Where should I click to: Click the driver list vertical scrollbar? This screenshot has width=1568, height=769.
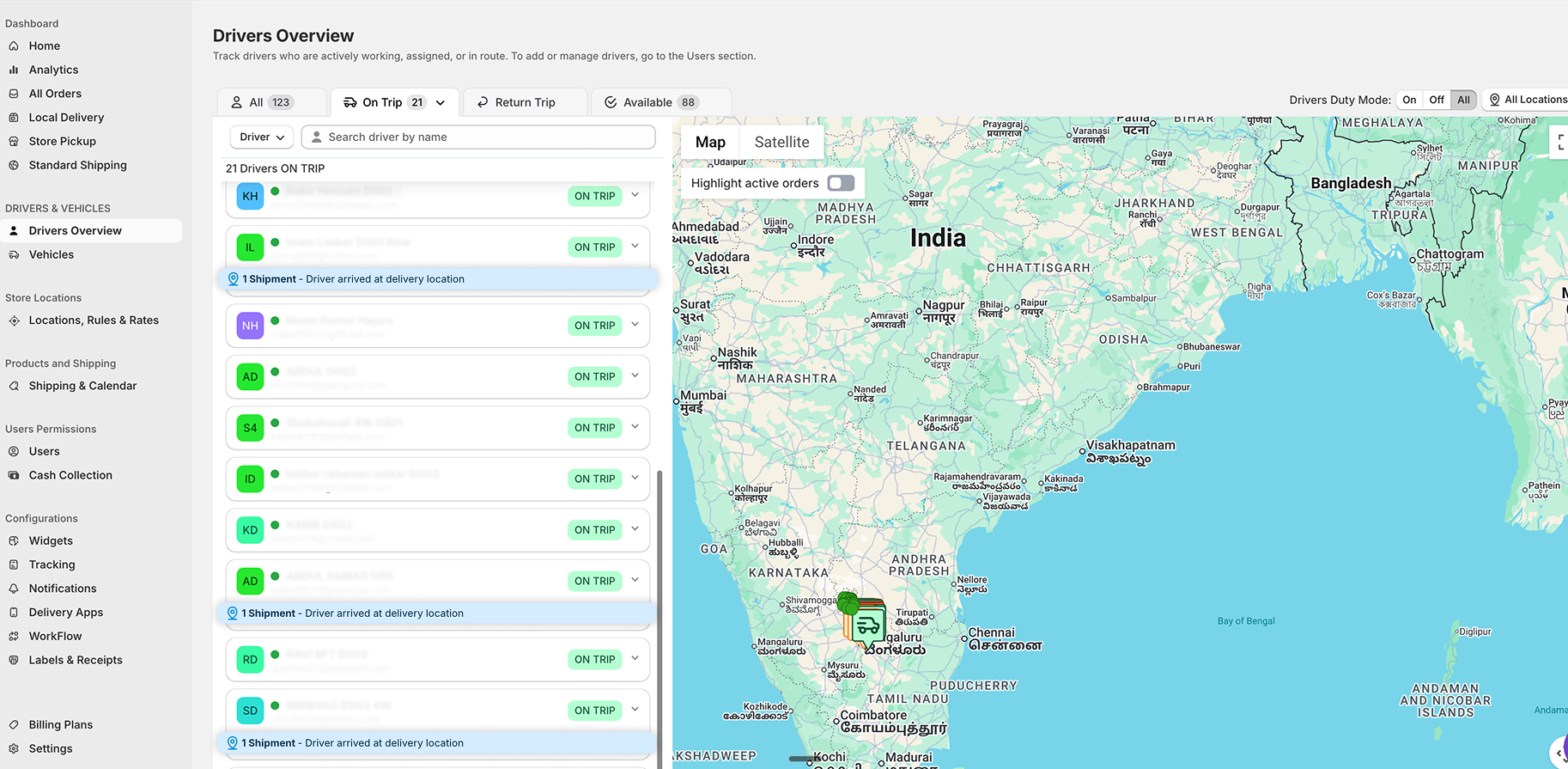click(x=659, y=619)
